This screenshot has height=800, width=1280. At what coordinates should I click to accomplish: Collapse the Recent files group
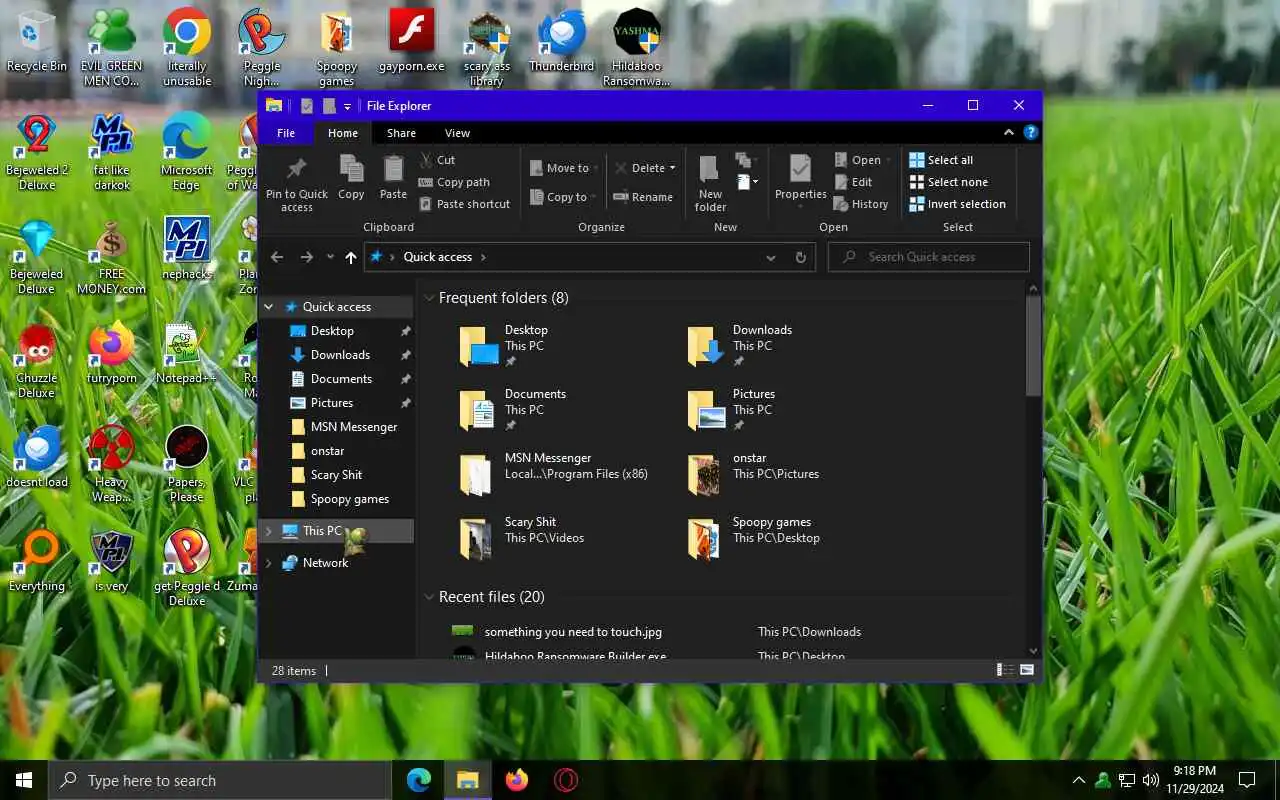[430, 597]
